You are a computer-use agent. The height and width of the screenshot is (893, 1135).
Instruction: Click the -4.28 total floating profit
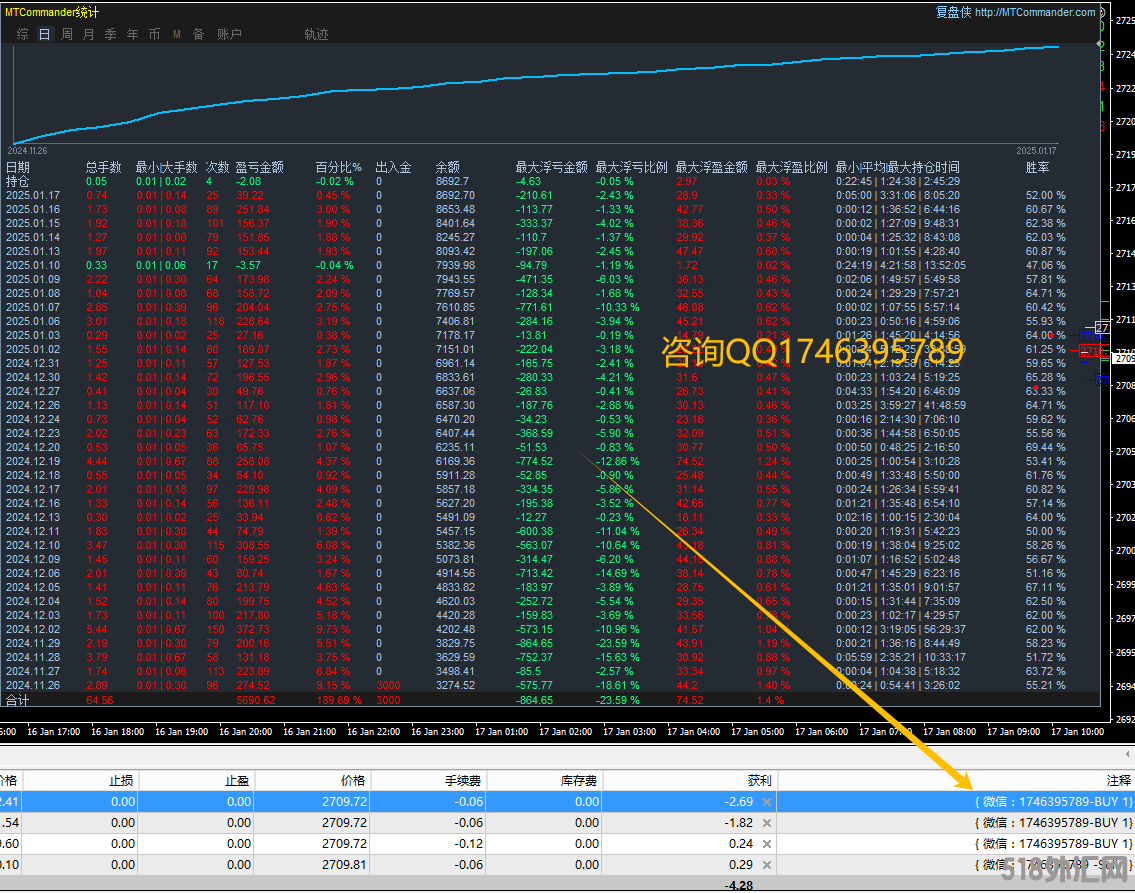[738, 885]
